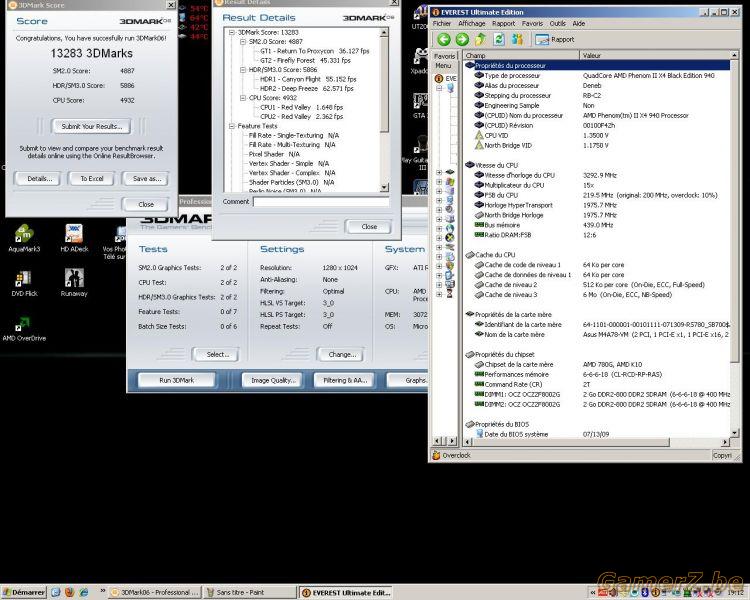Open the DVD Flick desktop icon
The height and width of the screenshot is (600, 750).
pyautogui.click(x=24, y=283)
